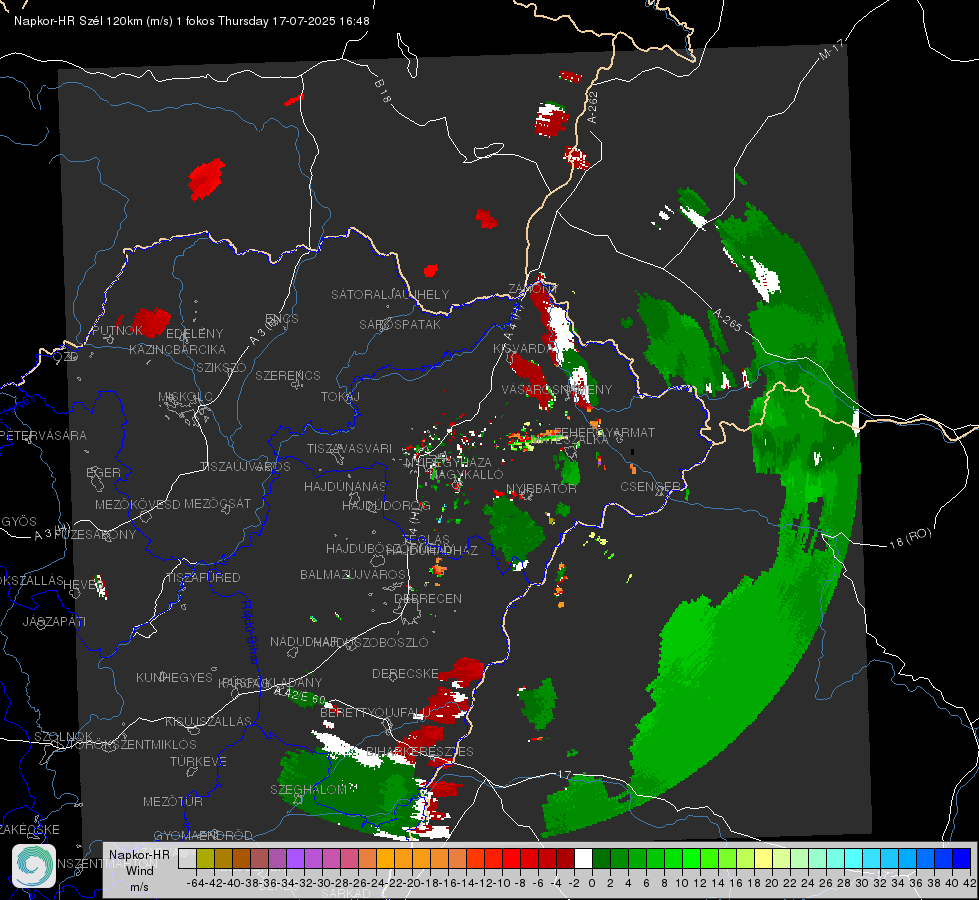The height and width of the screenshot is (900, 979).
Task: Click the BERETTYÓÚJFALU town label
Action: click(x=376, y=713)
